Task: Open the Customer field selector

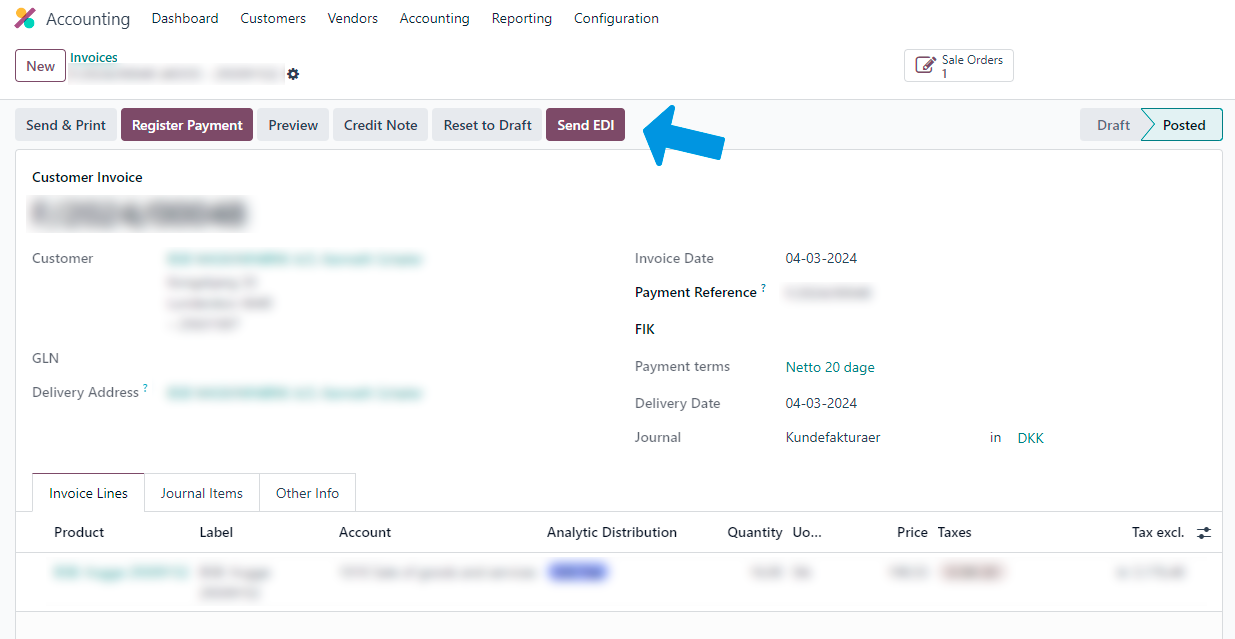Action: [x=293, y=258]
